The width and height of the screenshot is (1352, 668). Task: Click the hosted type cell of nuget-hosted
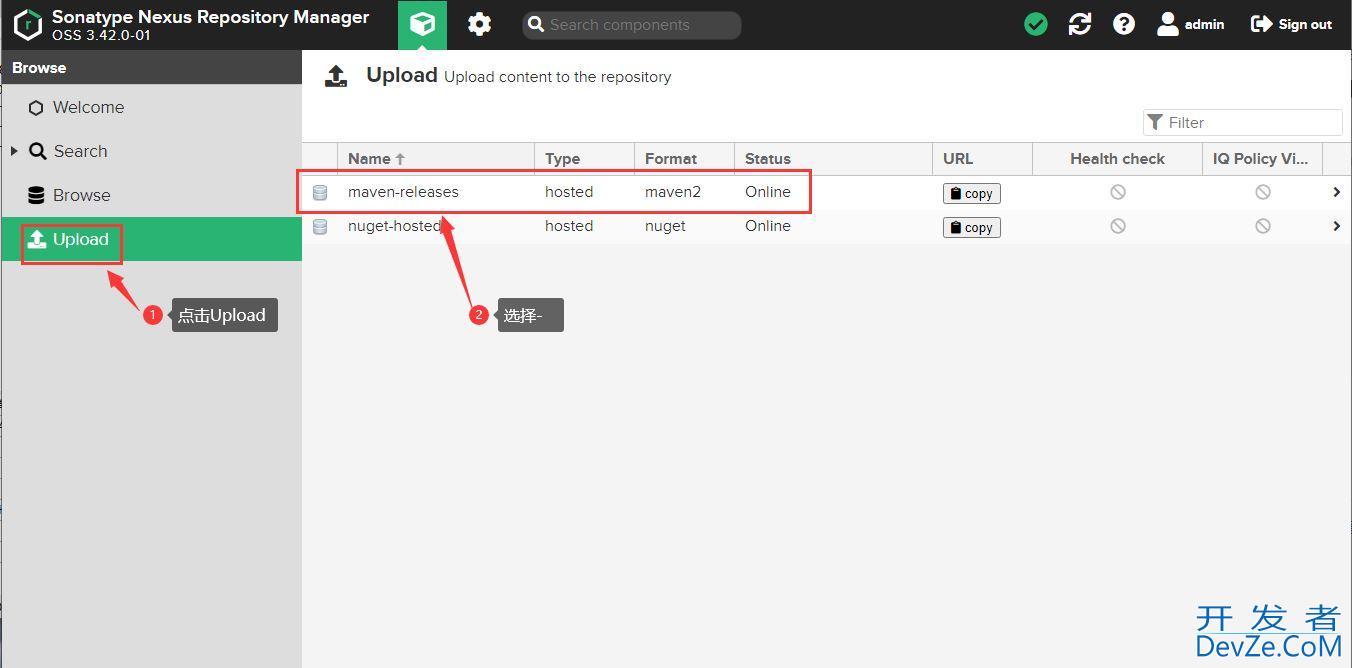click(569, 226)
